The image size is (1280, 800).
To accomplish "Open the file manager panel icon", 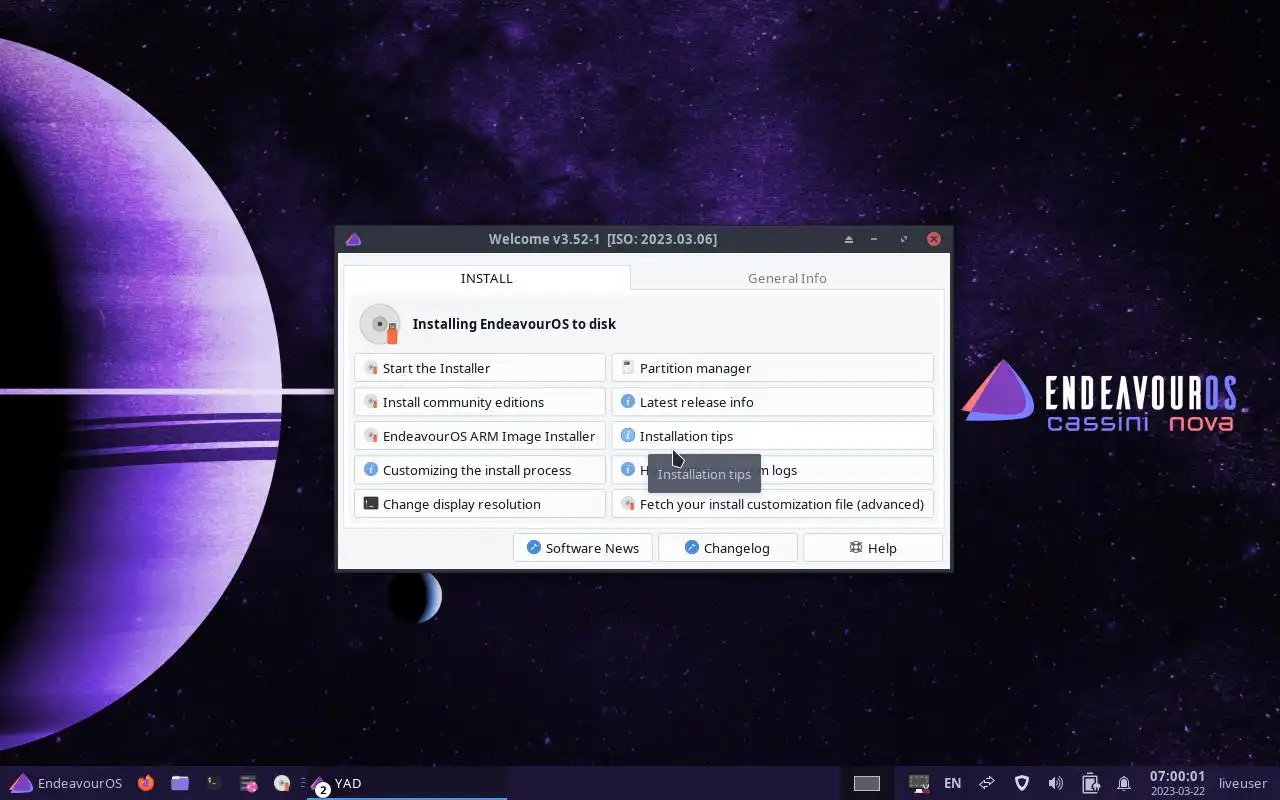I will coord(180,783).
